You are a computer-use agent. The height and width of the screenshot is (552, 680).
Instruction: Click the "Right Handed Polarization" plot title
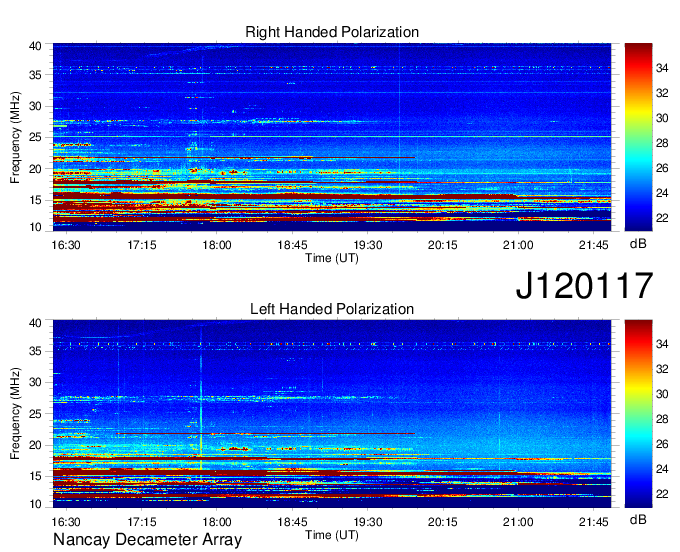coord(332,32)
